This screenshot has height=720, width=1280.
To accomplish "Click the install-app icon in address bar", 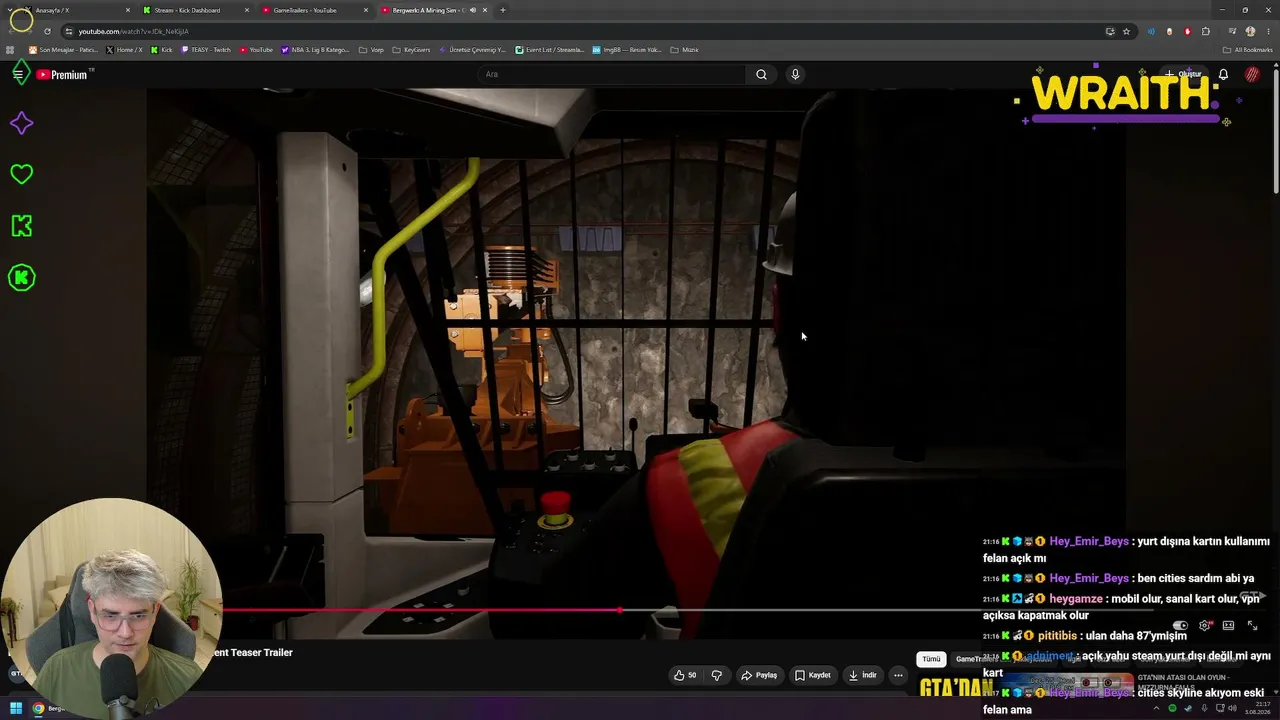I will [x=1110, y=31].
